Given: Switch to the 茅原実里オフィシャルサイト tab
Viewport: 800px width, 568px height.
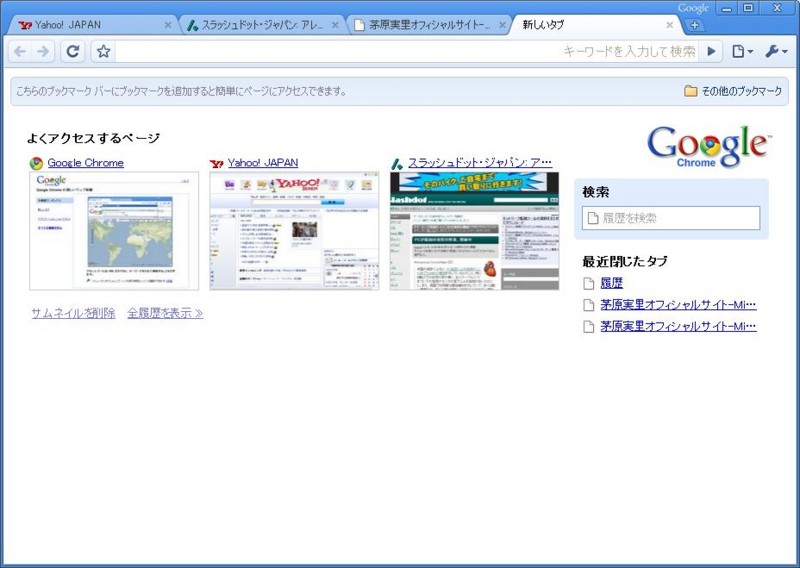Looking at the screenshot, I should pos(429,24).
